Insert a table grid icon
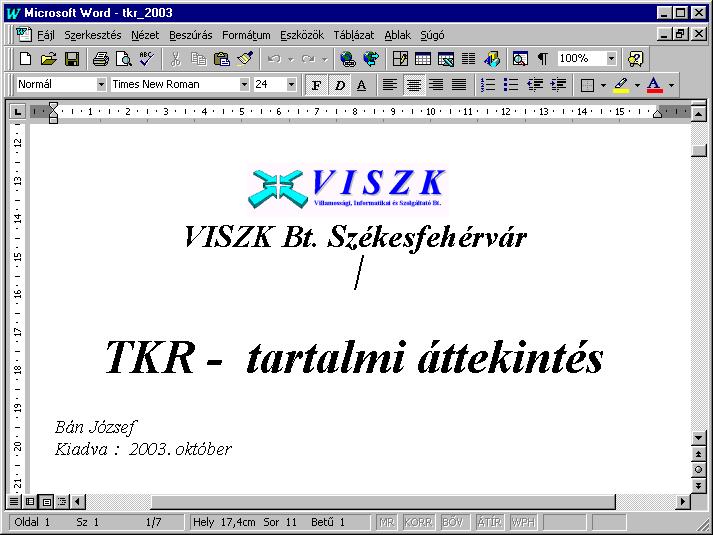Viewport: 713px width, 535px height. click(423, 59)
